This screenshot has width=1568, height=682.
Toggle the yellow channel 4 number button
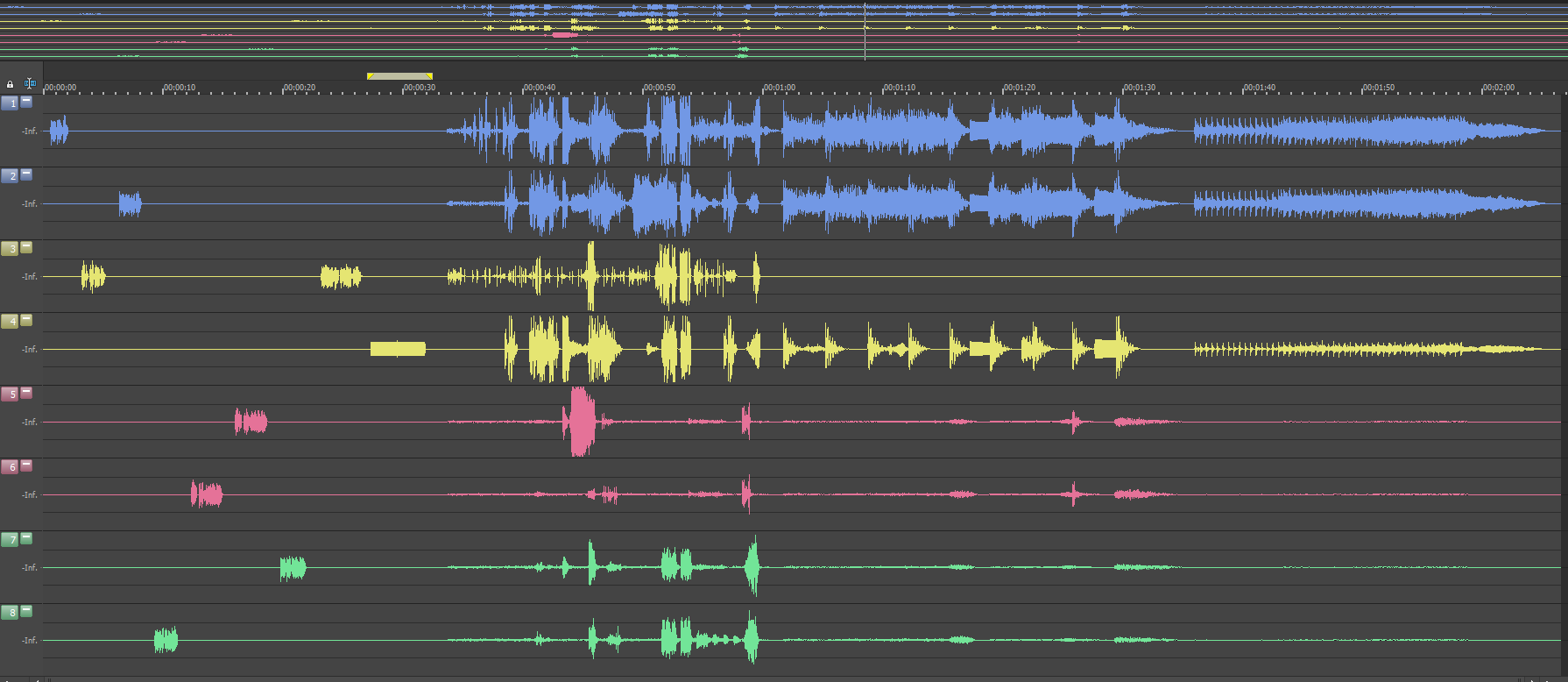[10, 322]
